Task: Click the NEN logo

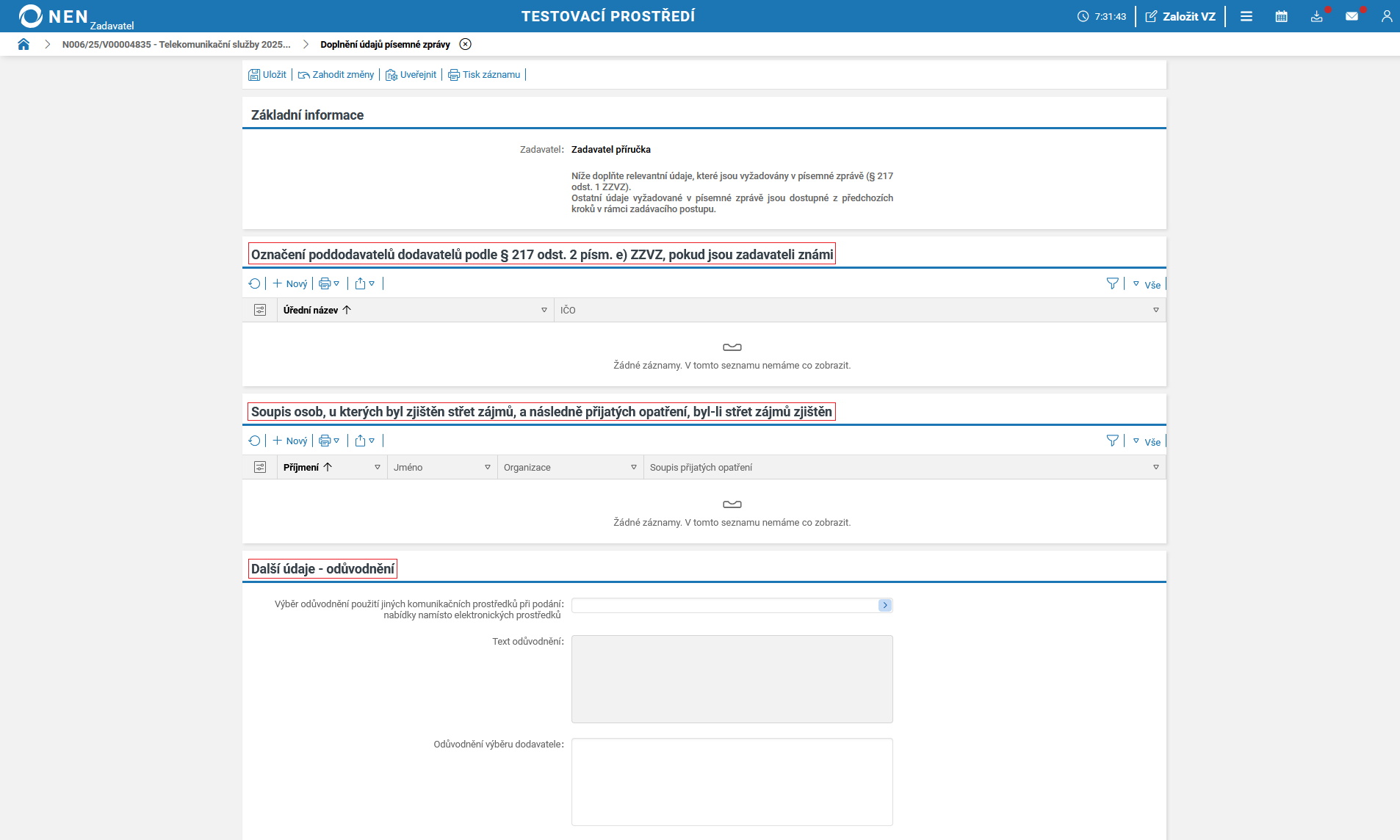Action: [54, 16]
